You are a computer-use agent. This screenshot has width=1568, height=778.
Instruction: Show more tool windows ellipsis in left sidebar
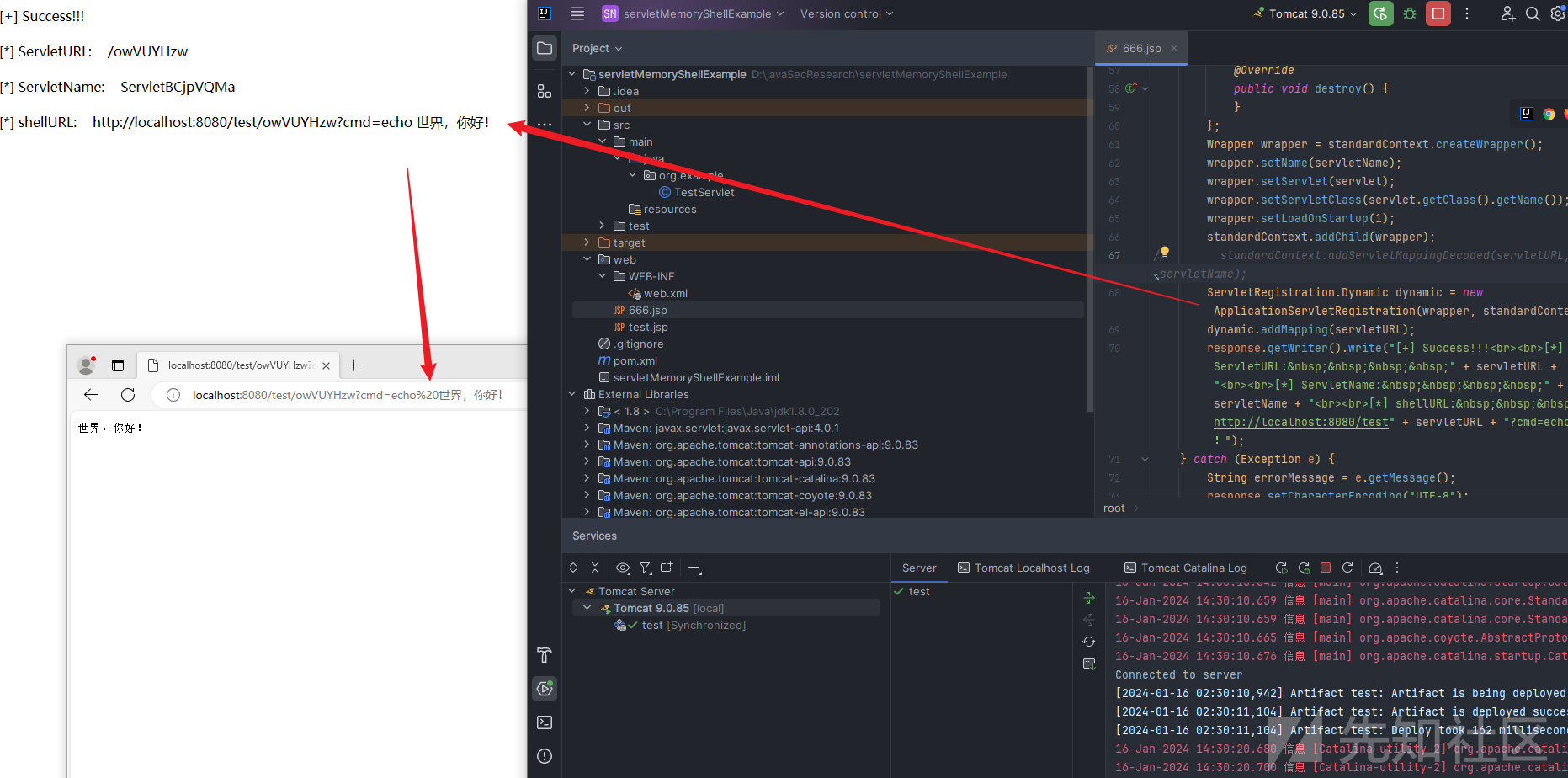[545, 125]
